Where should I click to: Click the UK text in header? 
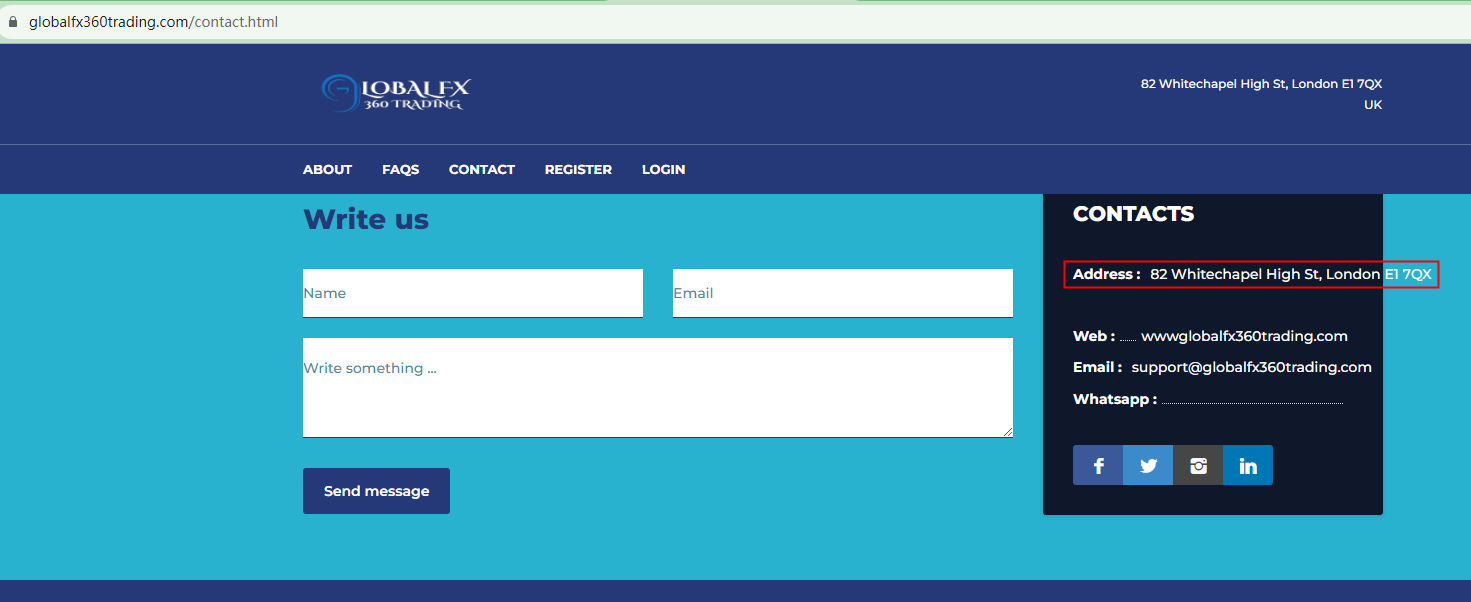1373,105
